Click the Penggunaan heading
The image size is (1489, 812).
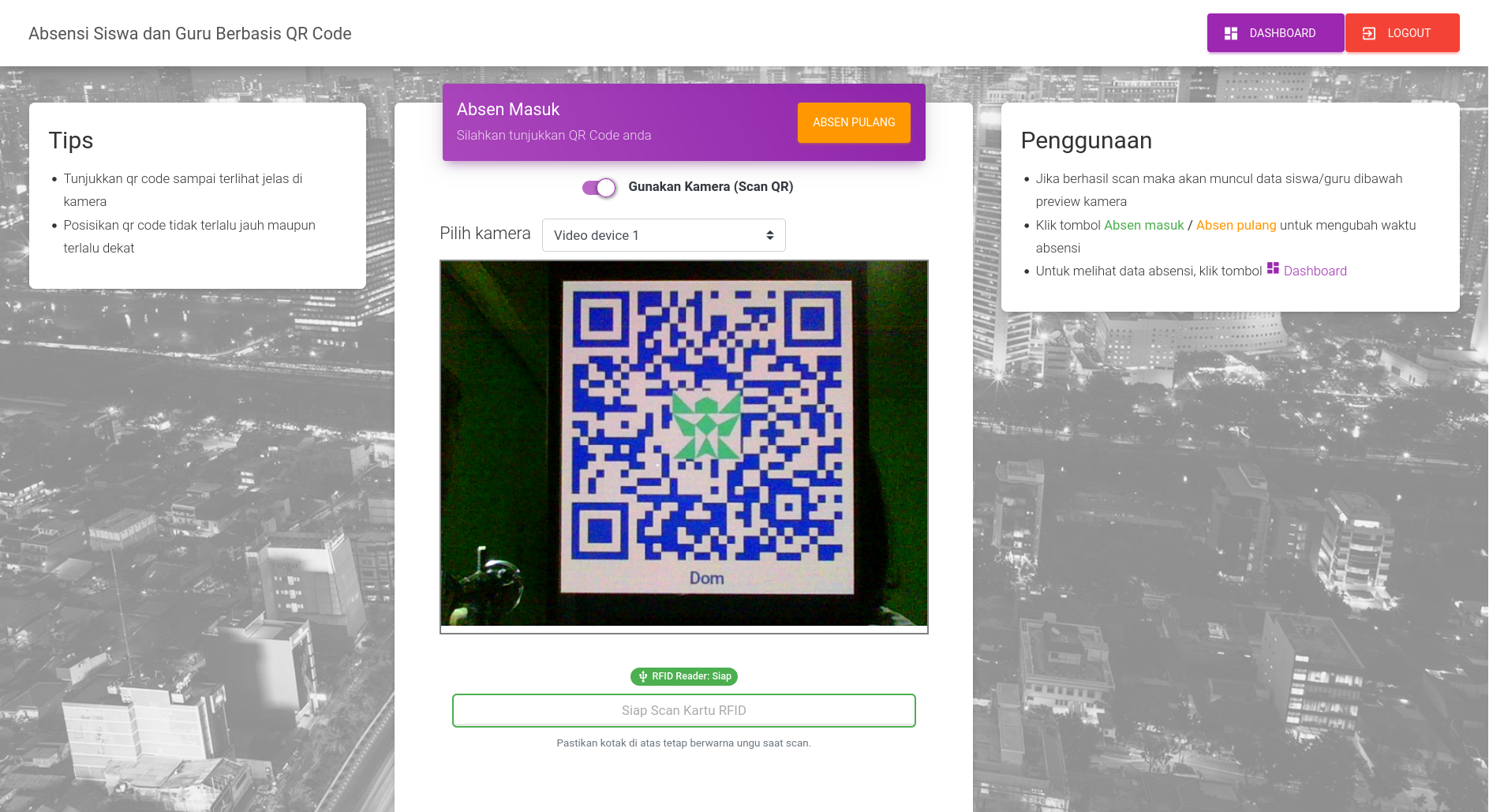pos(1086,140)
